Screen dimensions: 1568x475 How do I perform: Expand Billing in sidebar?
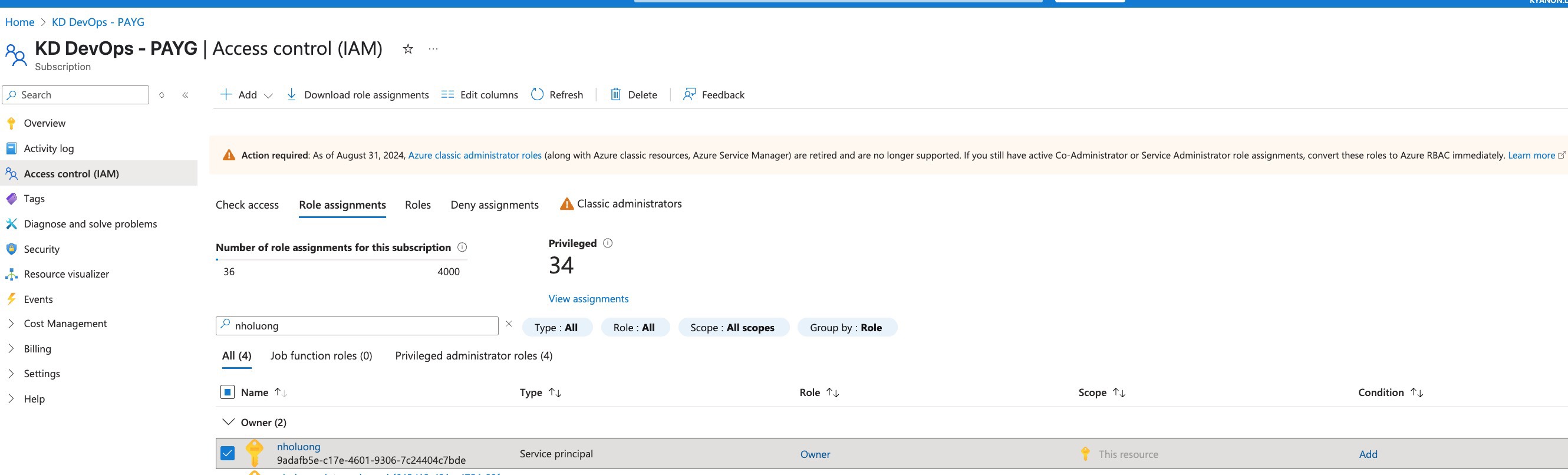point(11,348)
